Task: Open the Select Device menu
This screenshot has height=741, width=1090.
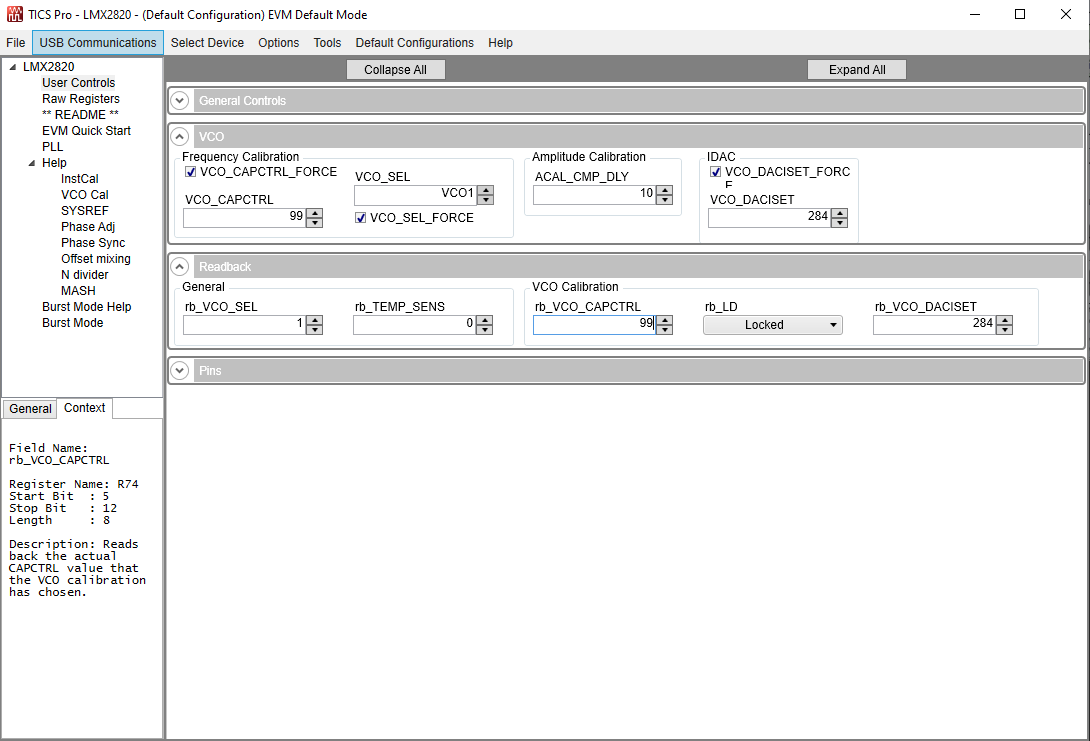Action: coord(207,42)
